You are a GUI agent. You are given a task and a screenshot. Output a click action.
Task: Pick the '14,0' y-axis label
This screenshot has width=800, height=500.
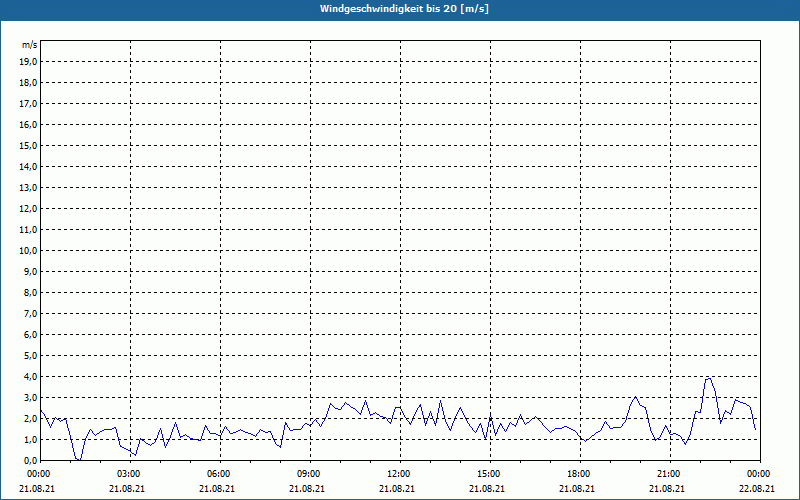pos(28,166)
